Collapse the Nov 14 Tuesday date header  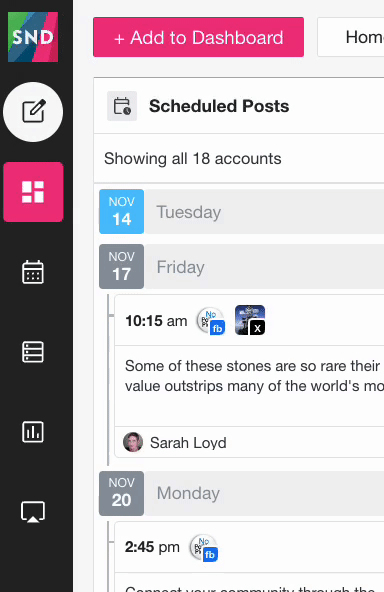pos(242,212)
